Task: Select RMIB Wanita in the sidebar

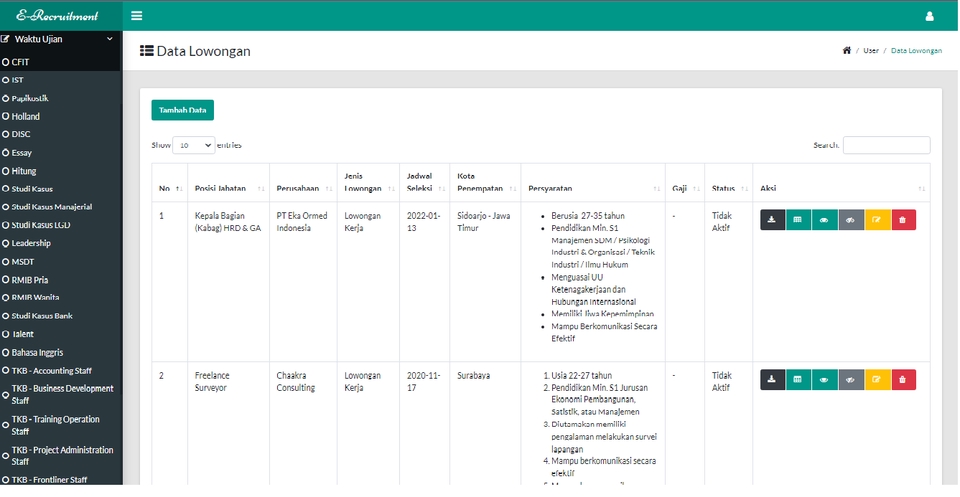Action: click(61, 297)
